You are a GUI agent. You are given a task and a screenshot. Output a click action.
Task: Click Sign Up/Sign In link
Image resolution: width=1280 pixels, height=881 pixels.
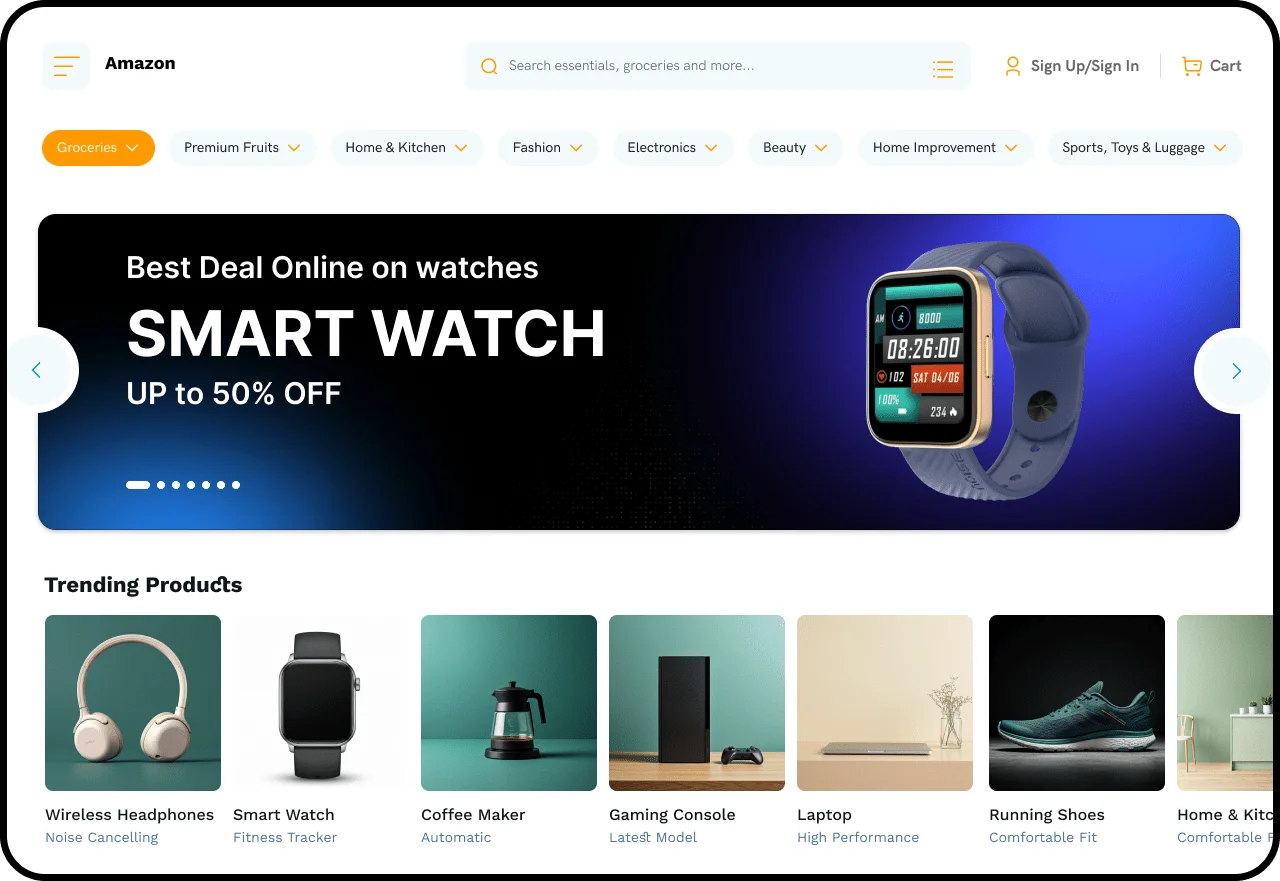[x=1085, y=66]
